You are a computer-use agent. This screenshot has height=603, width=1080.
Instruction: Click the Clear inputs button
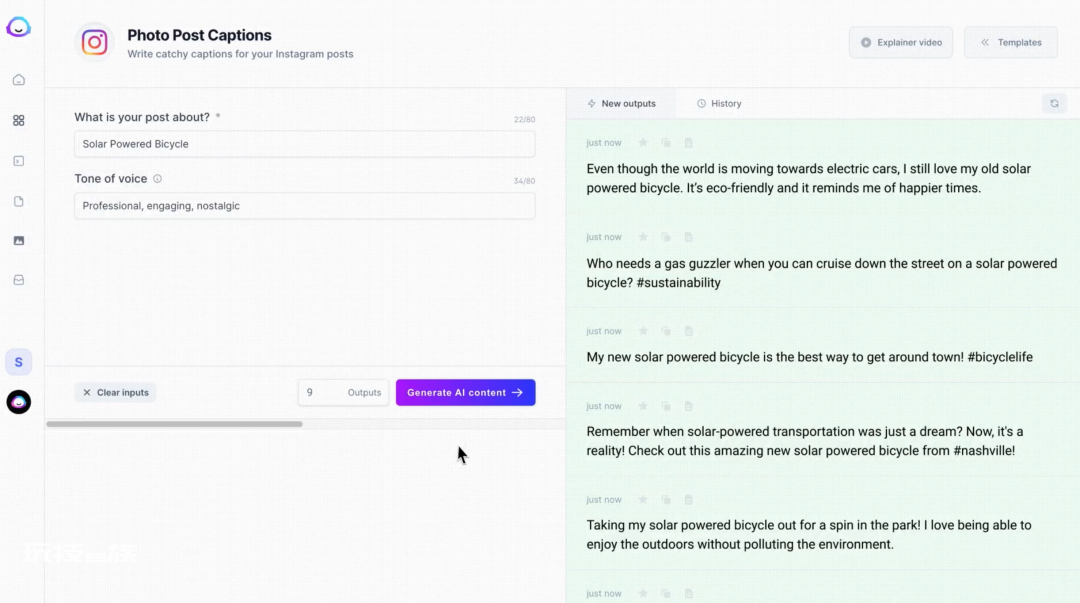pos(115,392)
